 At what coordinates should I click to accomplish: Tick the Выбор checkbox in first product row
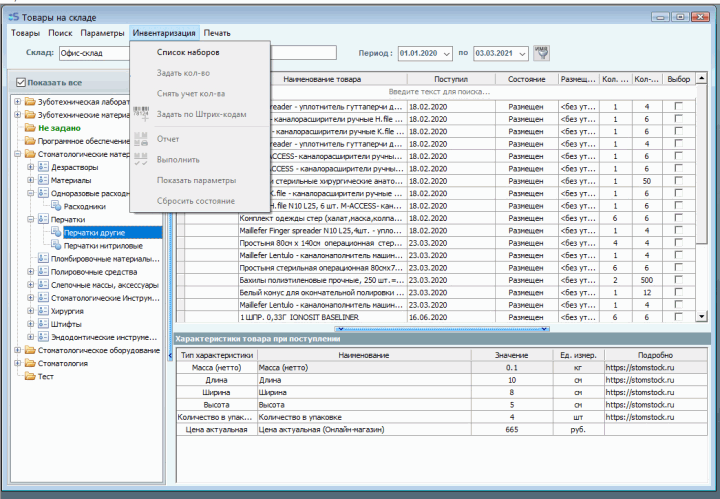click(679, 105)
